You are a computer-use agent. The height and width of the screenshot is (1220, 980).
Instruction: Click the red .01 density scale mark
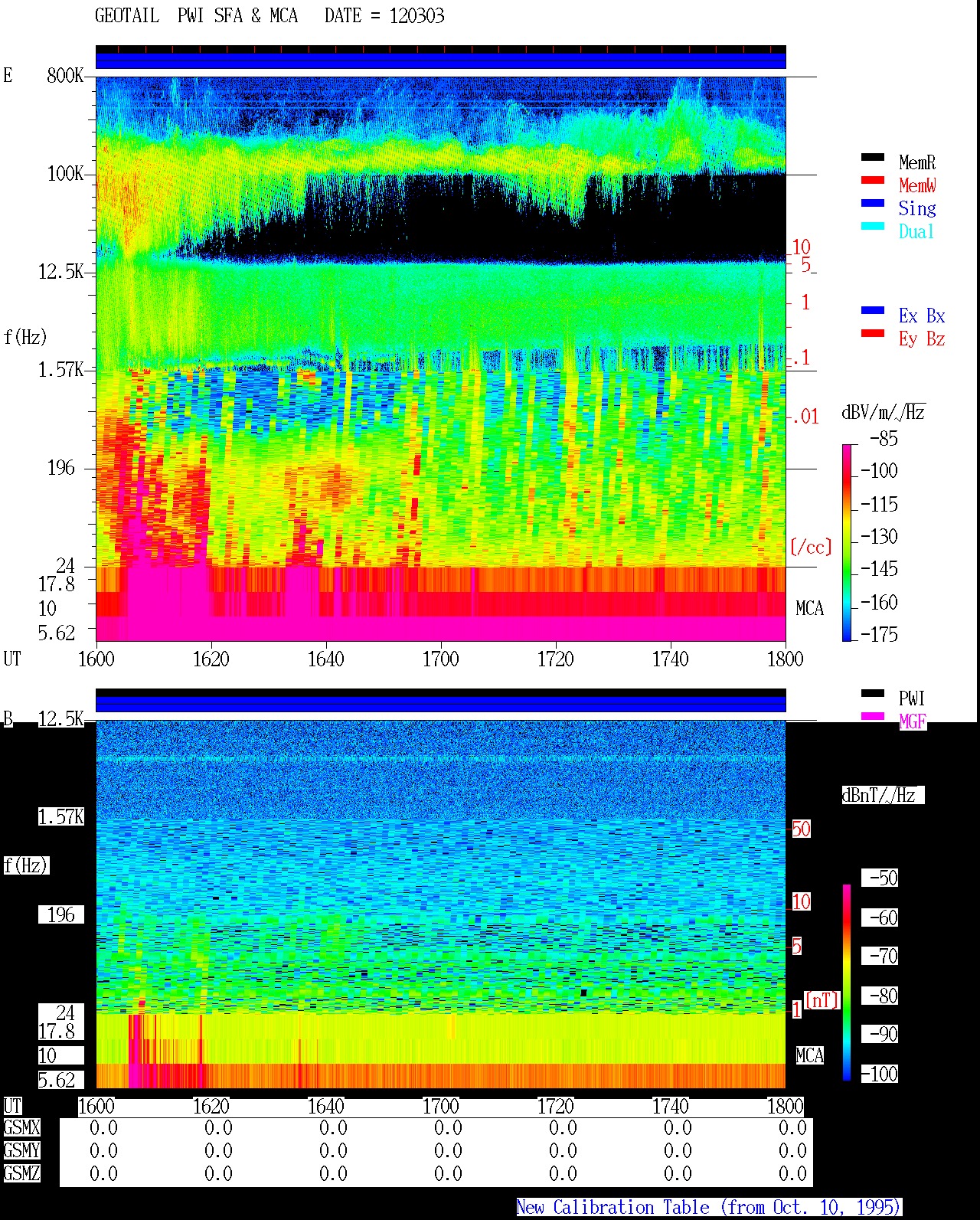click(805, 417)
